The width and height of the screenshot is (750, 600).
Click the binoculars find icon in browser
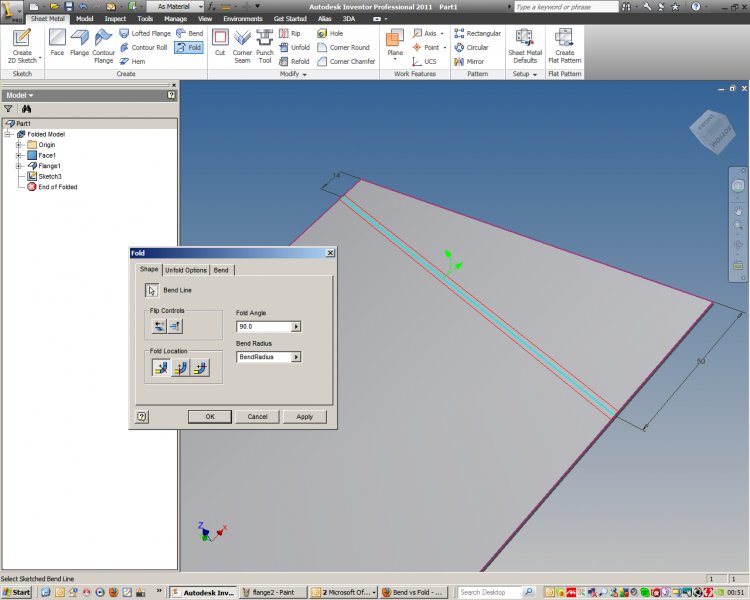tap(27, 108)
